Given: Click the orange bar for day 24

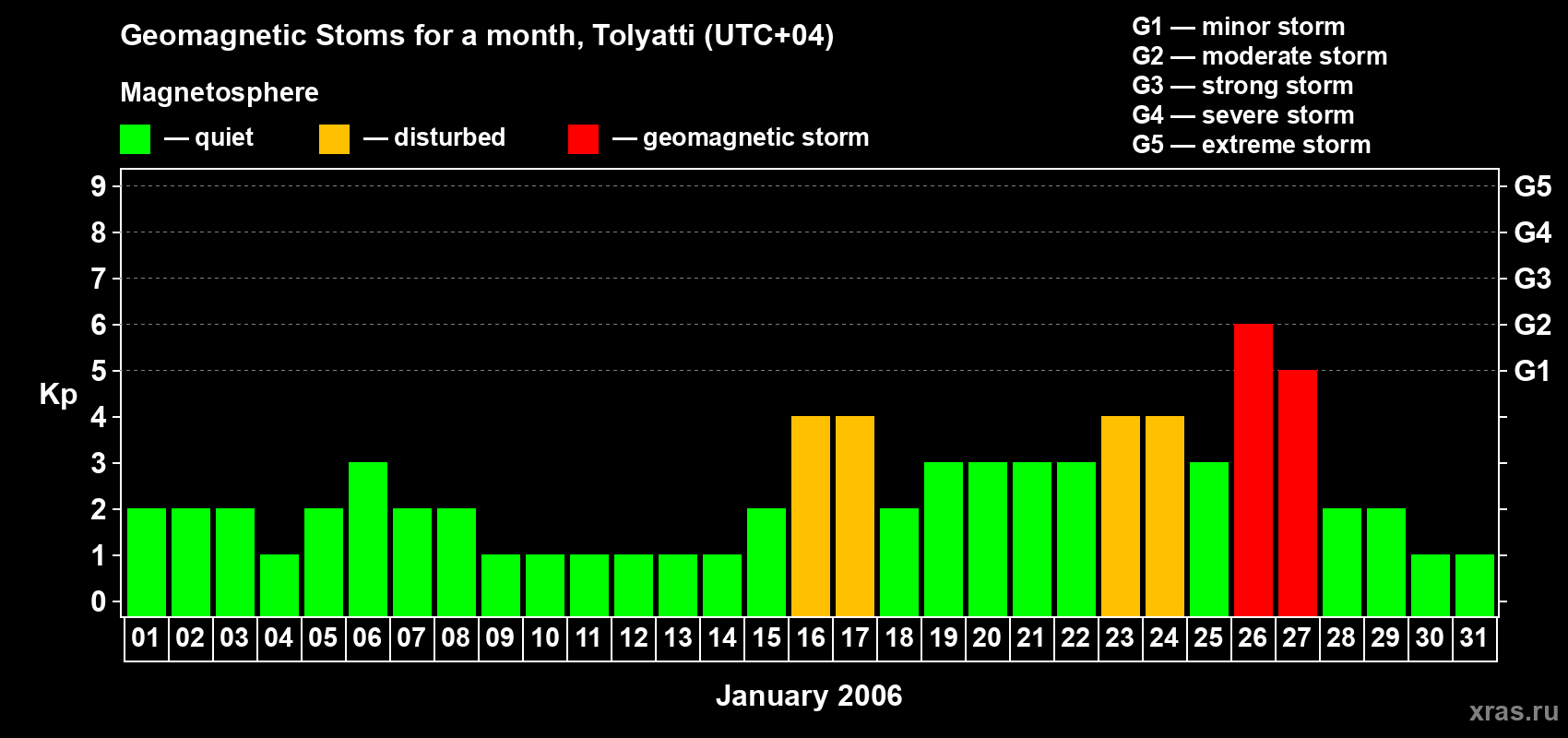Looking at the screenshot, I should (1165, 517).
